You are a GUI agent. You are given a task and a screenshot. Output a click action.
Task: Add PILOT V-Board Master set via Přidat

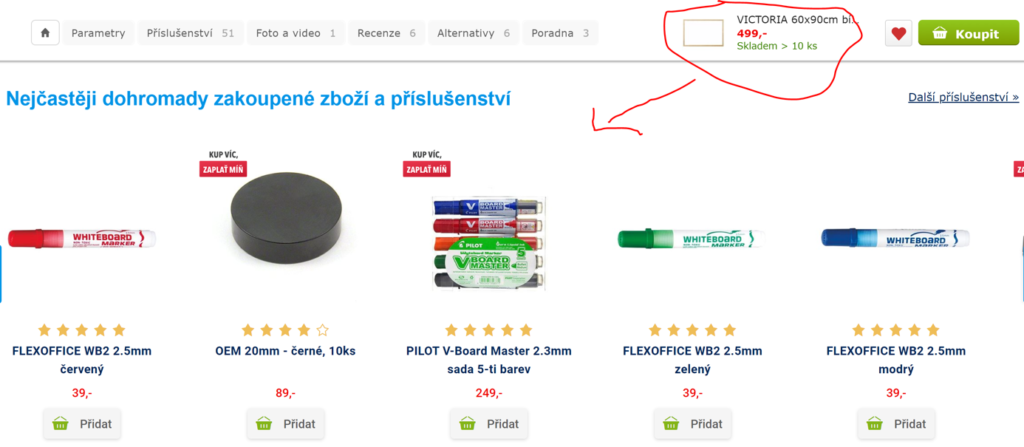click(x=489, y=423)
